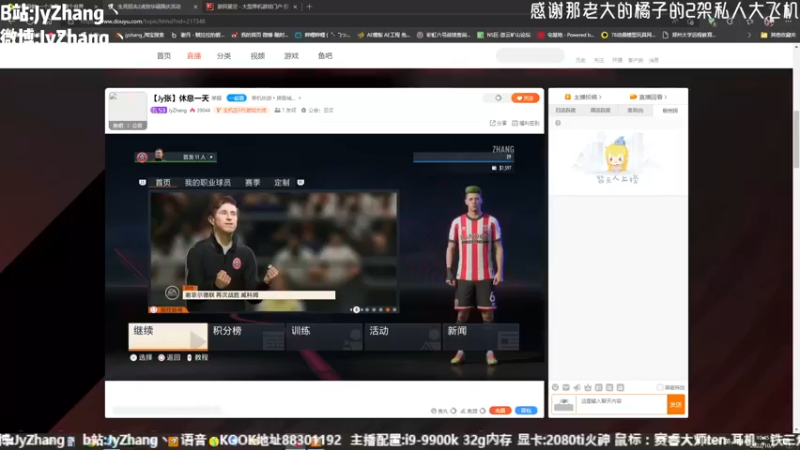Switch to third tab in chat panel

click(x=635, y=110)
